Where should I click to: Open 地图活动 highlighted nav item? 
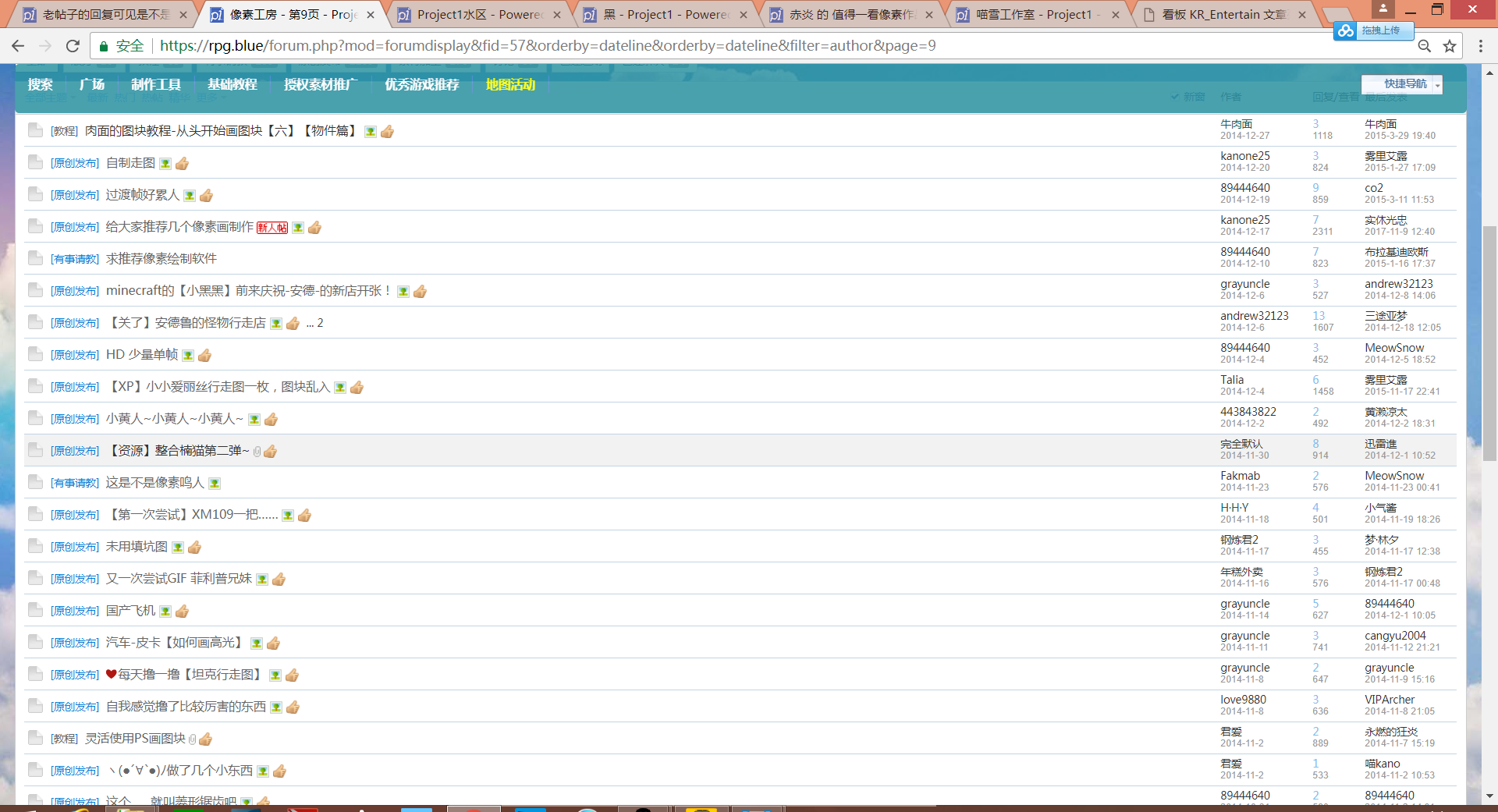point(510,84)
